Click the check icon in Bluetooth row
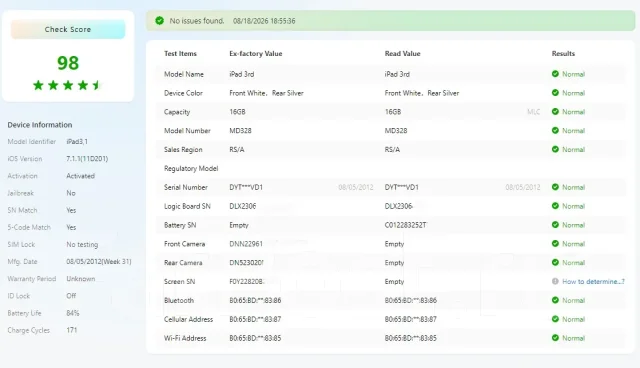 click(555, 300)
